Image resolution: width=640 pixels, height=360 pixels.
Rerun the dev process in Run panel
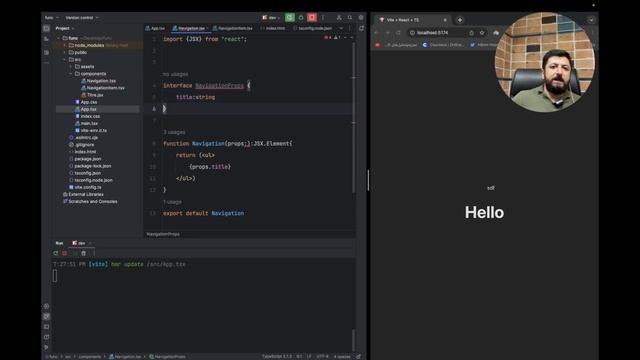56,253
